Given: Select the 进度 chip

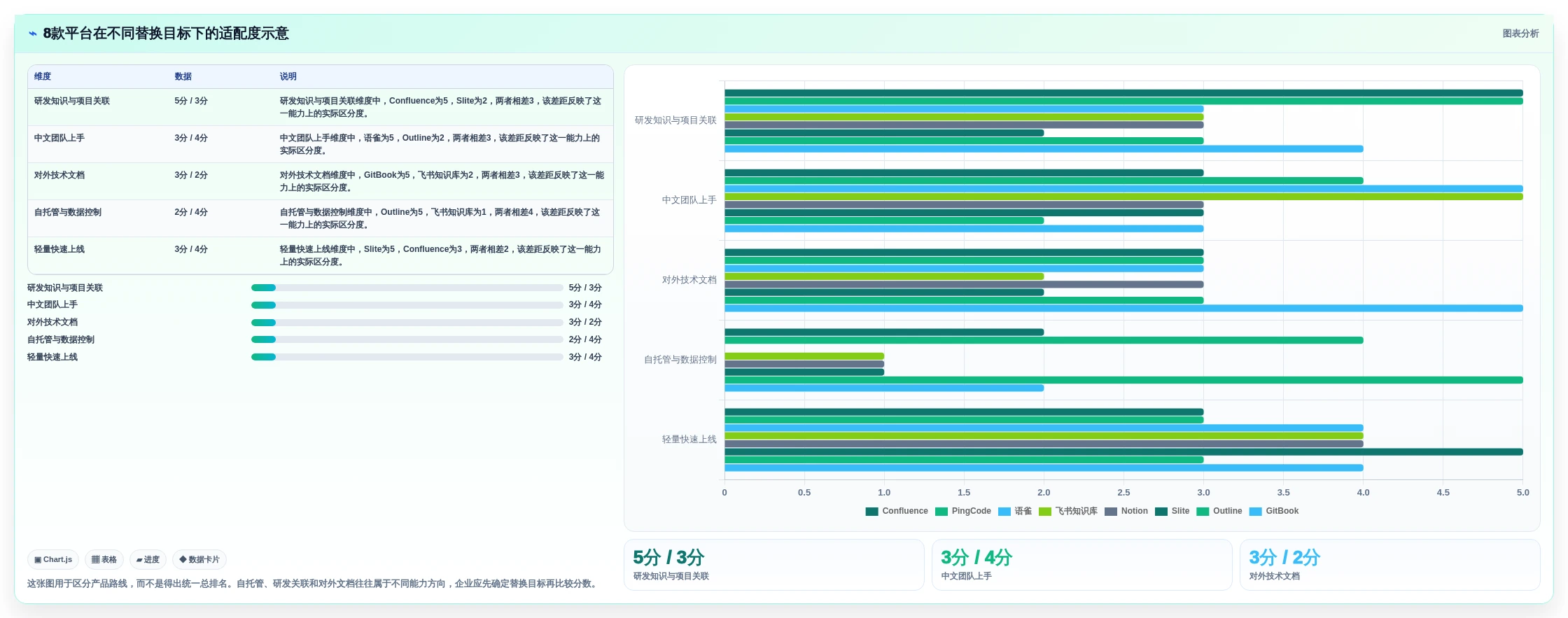Looking at the screenshot, I should point(148,560).
